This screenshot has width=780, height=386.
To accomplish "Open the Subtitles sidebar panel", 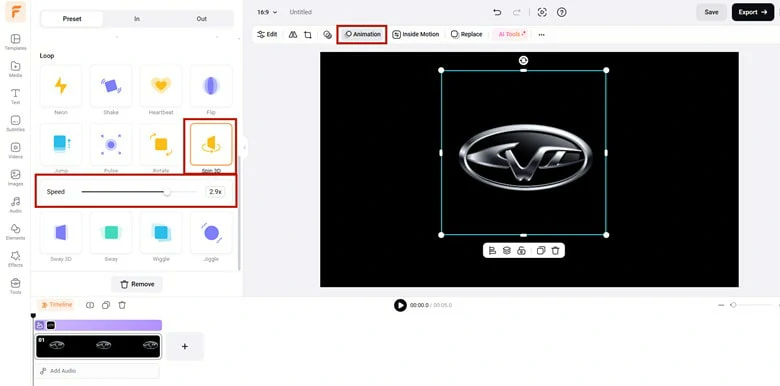I will click(15, 123).
